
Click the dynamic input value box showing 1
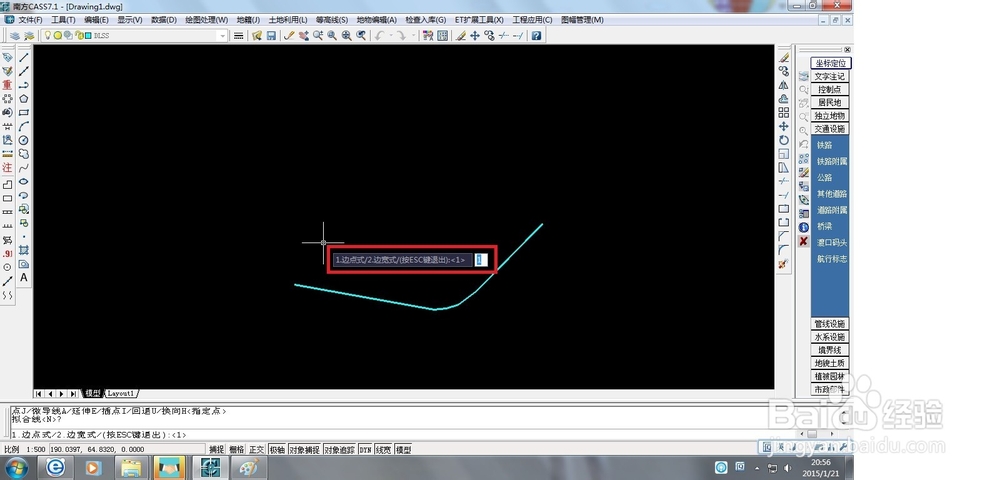[482, 260]
